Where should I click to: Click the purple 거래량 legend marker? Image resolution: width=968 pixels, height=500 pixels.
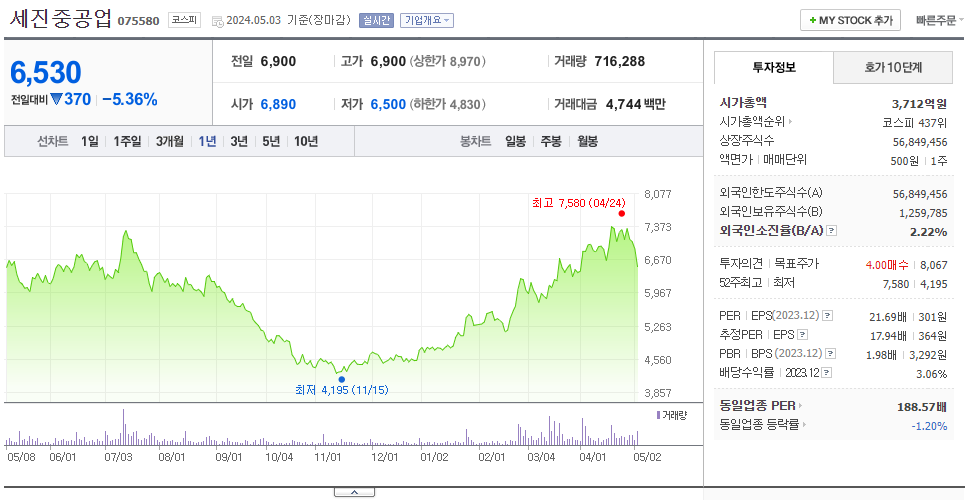point(657,415)
